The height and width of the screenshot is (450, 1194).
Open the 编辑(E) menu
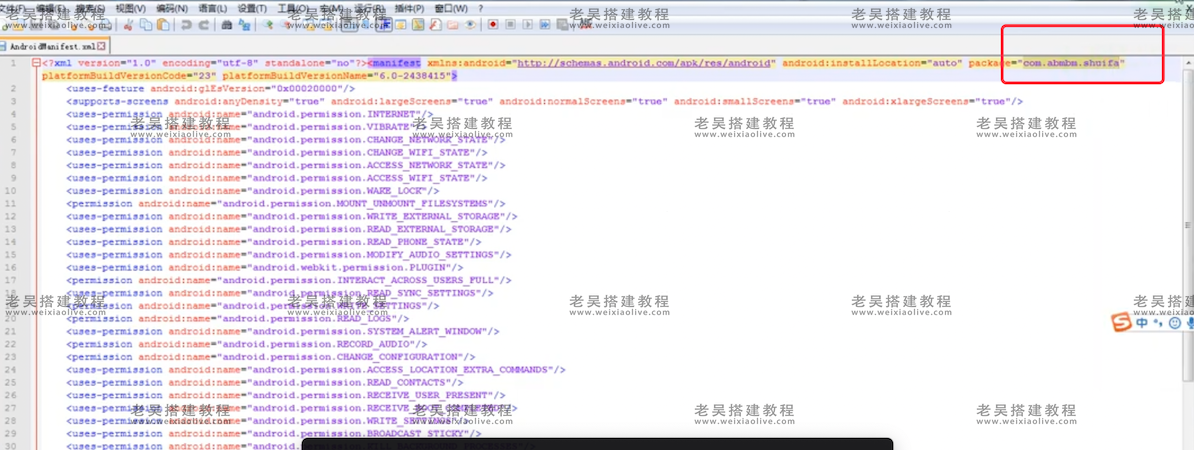point(50,8)
